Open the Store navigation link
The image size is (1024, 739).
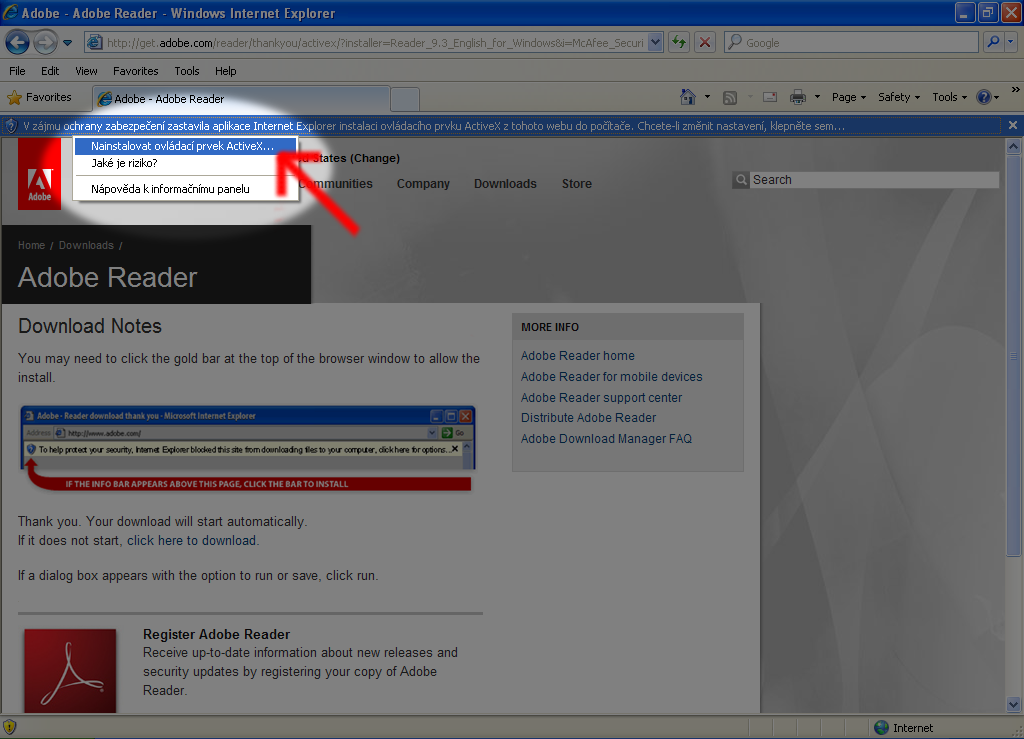coord(577,184)
